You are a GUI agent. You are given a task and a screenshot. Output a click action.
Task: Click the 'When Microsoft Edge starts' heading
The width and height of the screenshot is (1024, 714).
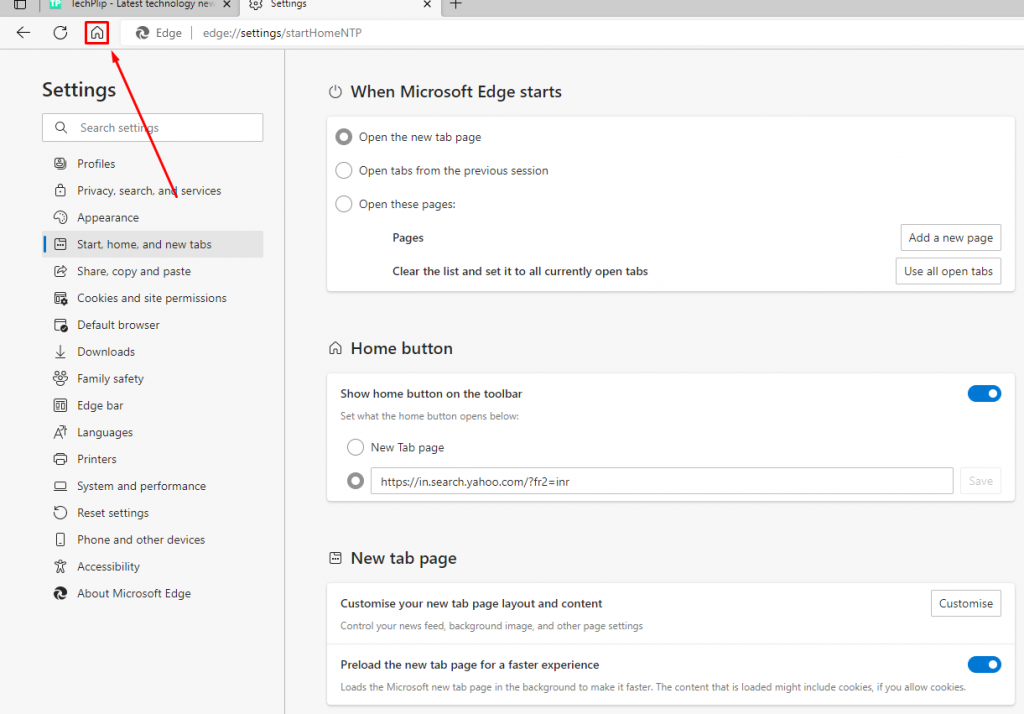pos(456,91)
